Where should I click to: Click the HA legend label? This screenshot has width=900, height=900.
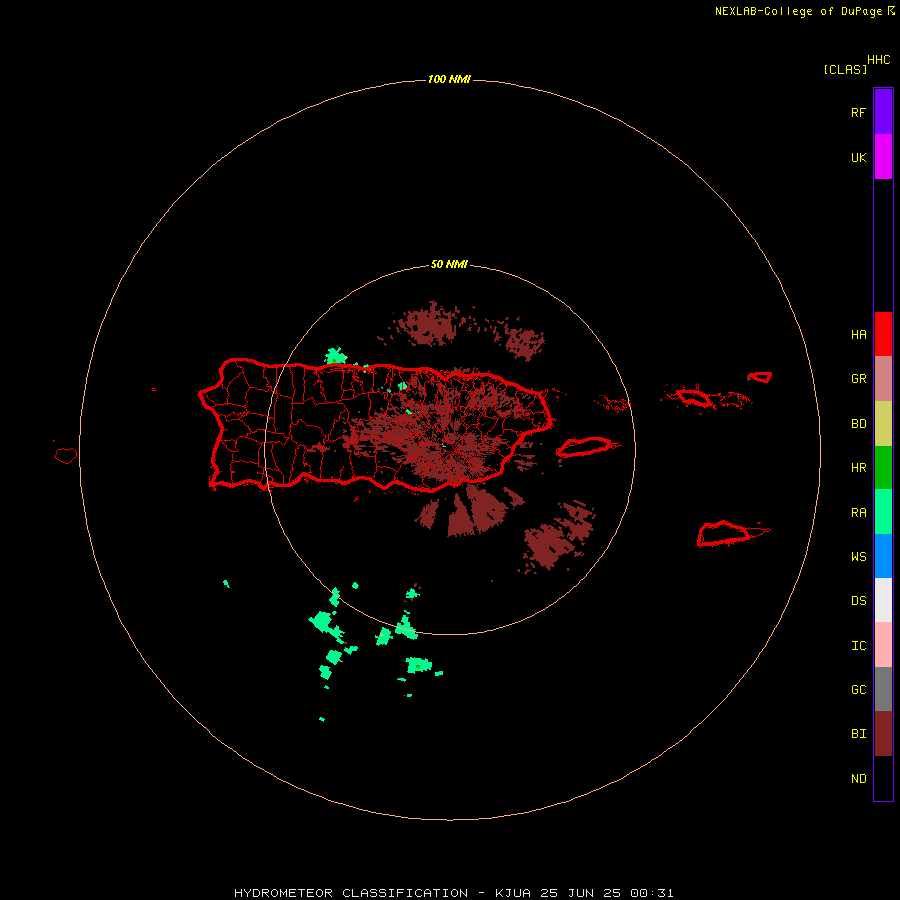click(x=858, y=335)
